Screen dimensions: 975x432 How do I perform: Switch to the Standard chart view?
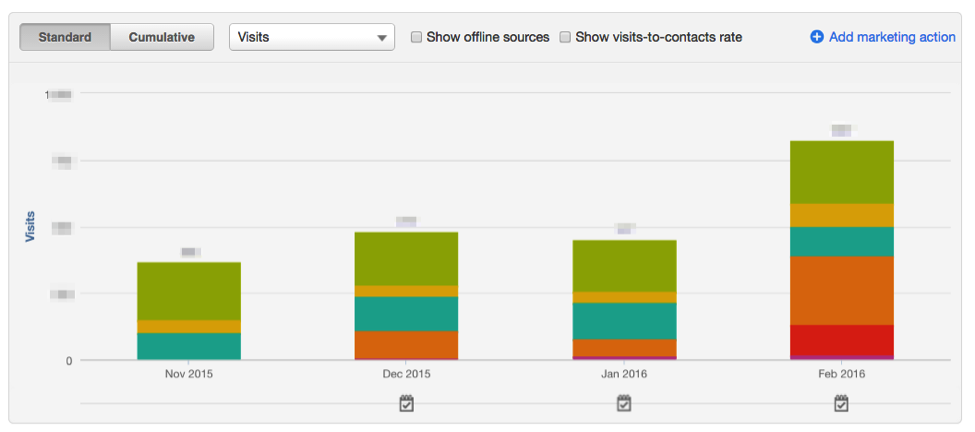[65, 37]
